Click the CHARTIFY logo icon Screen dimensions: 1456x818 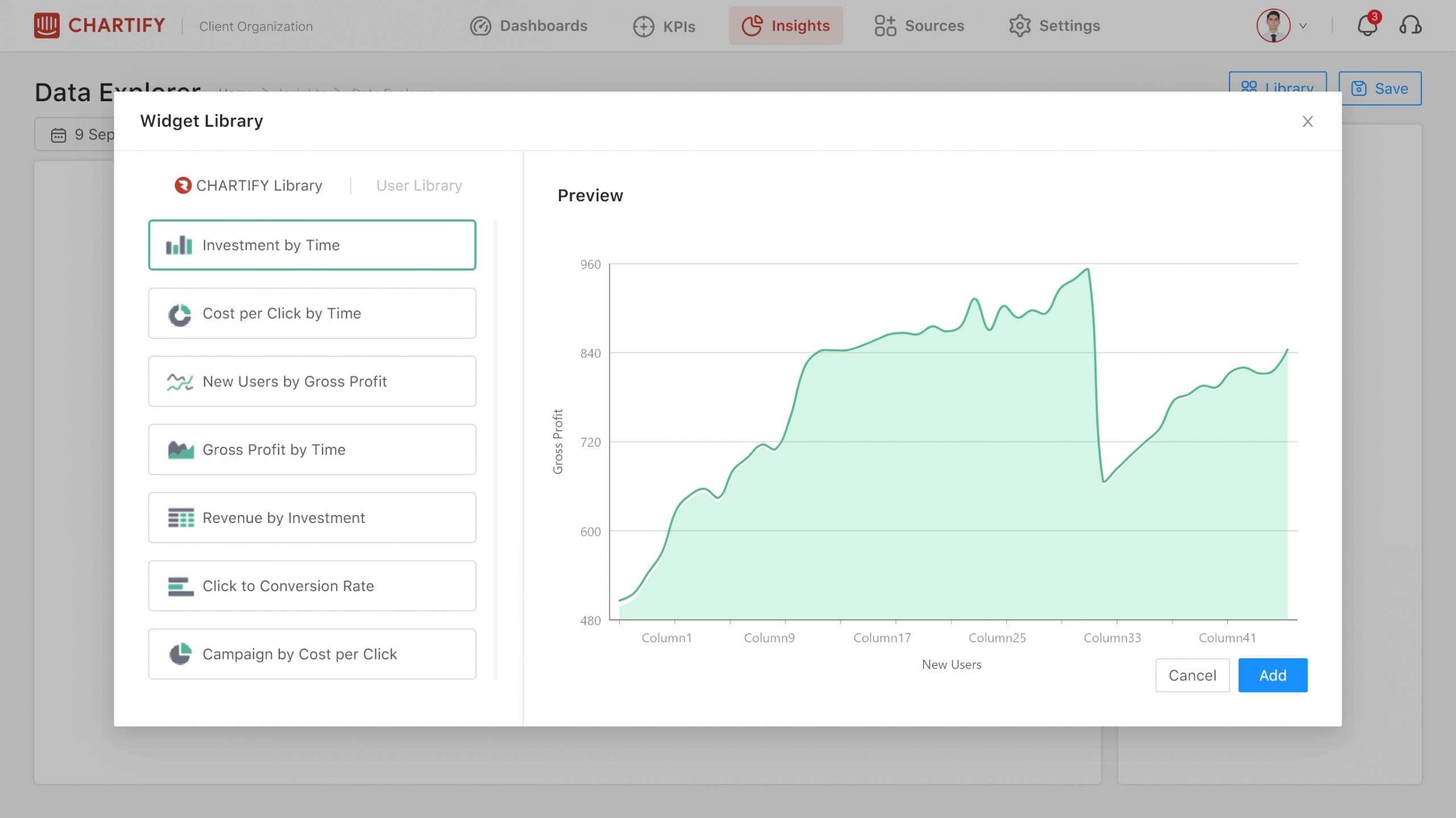pyautogui.click(x=47, y=26)
